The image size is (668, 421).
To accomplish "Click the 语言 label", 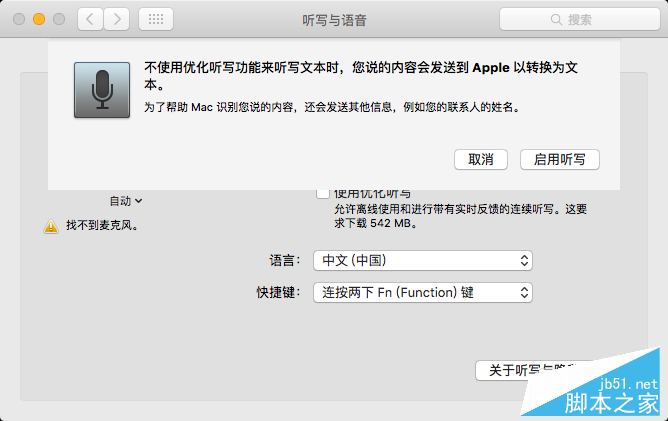I will tap(284, 260).
